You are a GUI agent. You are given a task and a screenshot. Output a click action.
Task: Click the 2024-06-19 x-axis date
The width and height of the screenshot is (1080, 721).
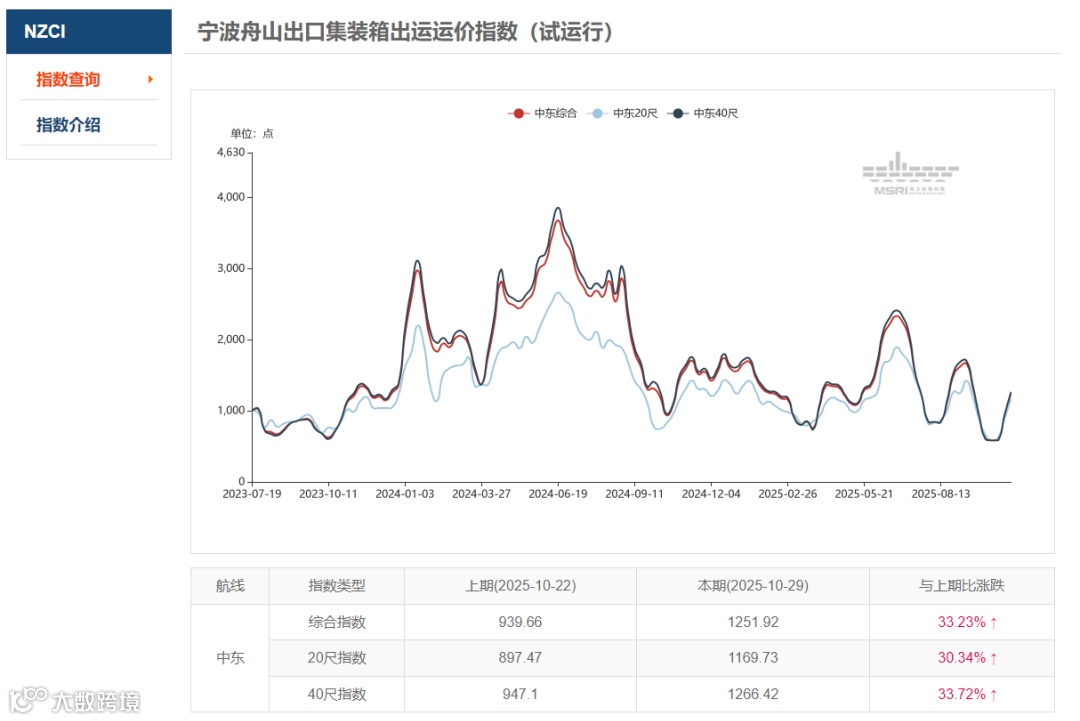558,494
